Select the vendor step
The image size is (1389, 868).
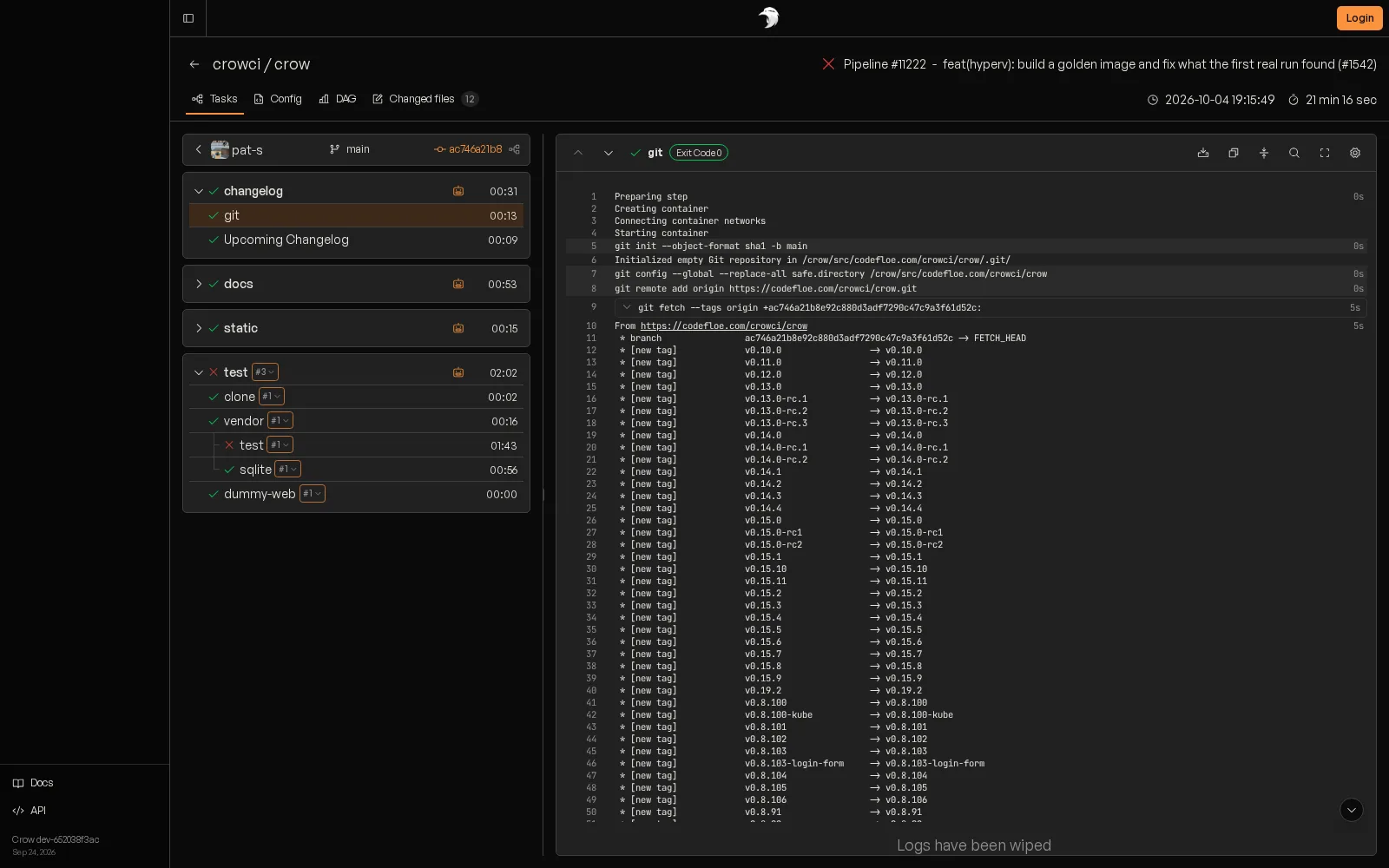pyautogui.click(x=356, y=421)
